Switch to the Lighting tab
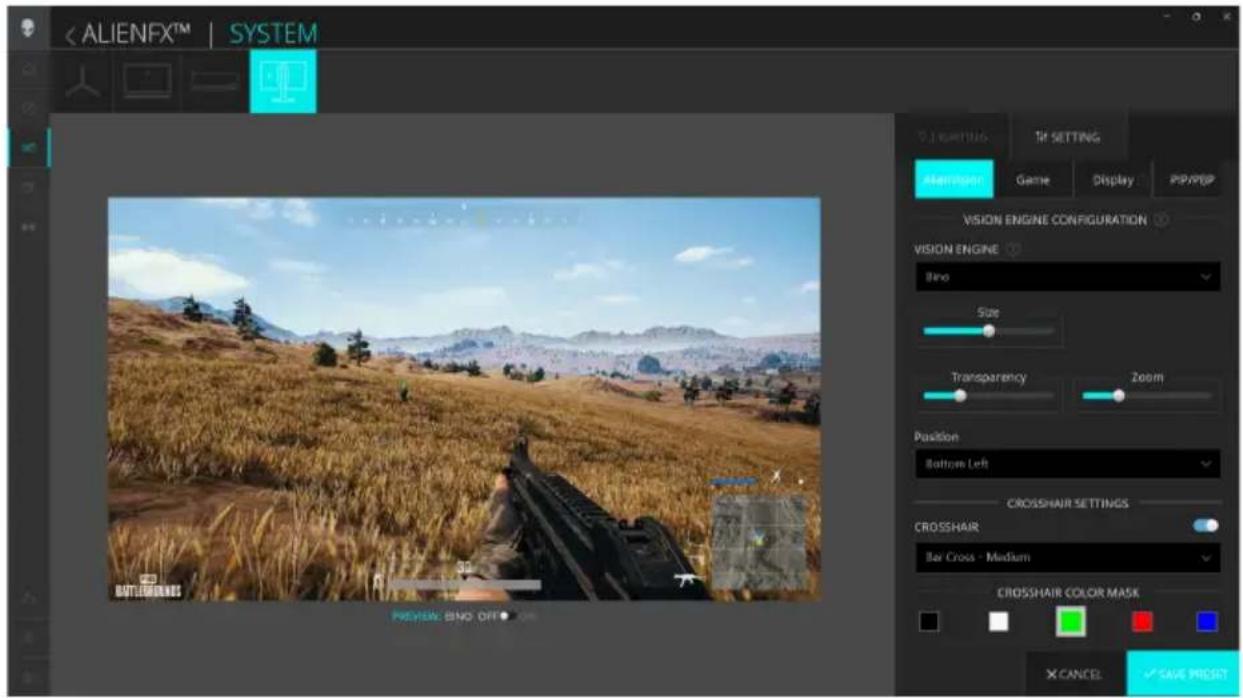The image size is (1243, 698). pyautogui.click(x=954, y=137)
